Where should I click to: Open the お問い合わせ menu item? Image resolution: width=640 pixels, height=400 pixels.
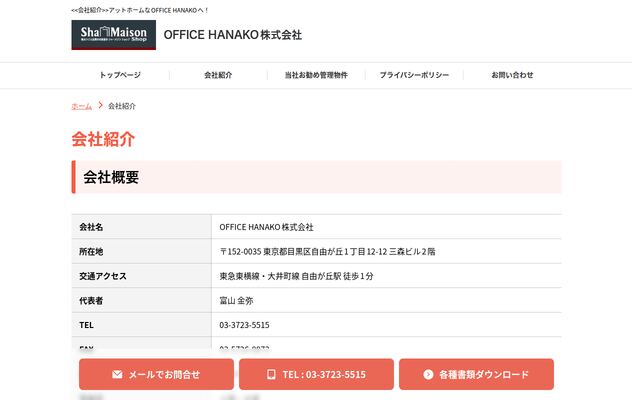pyautogui.click(x=512, y=75)
